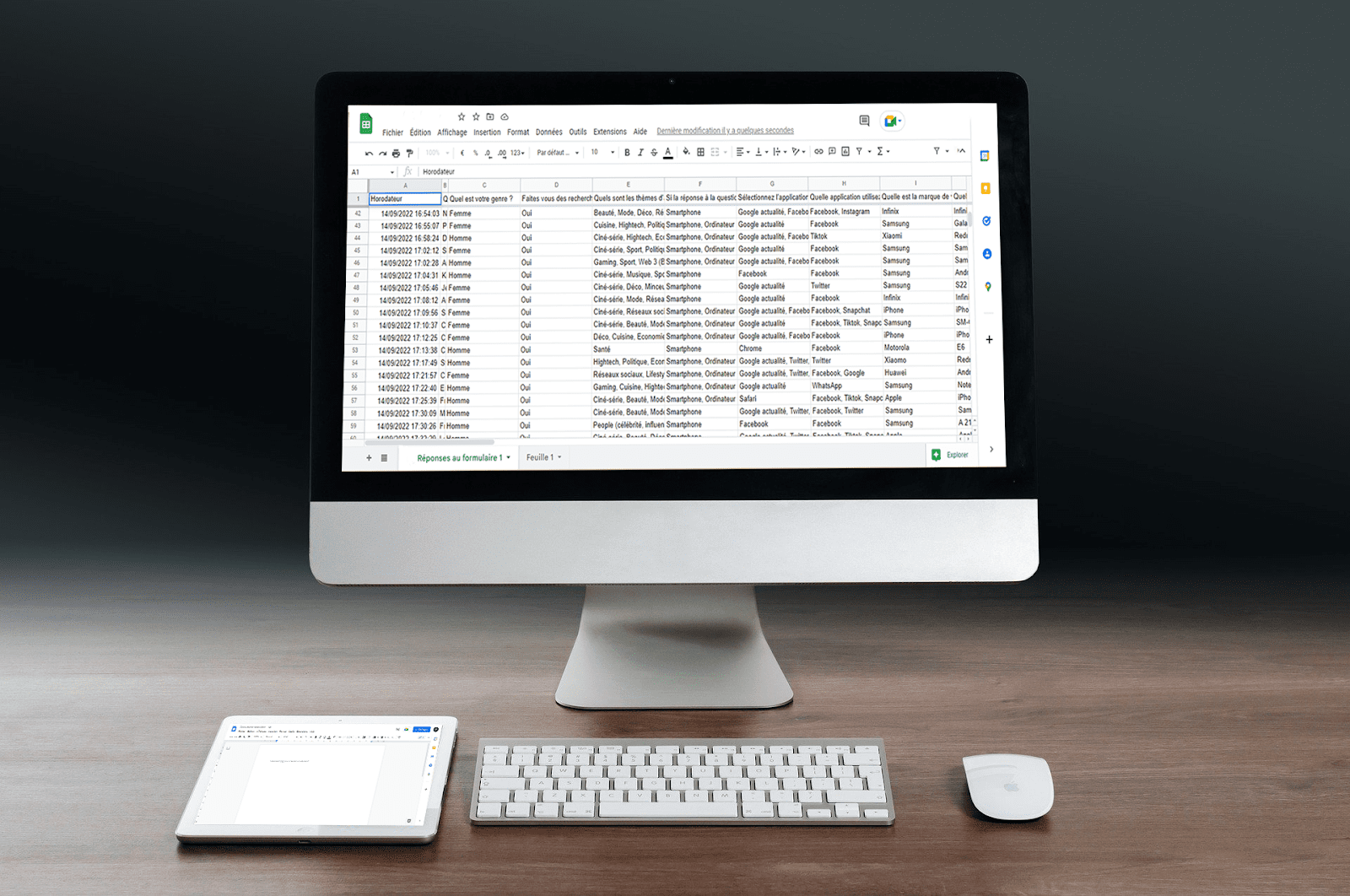
Task: Open Google Tasks in the side panel
Action: coord(986,221)
